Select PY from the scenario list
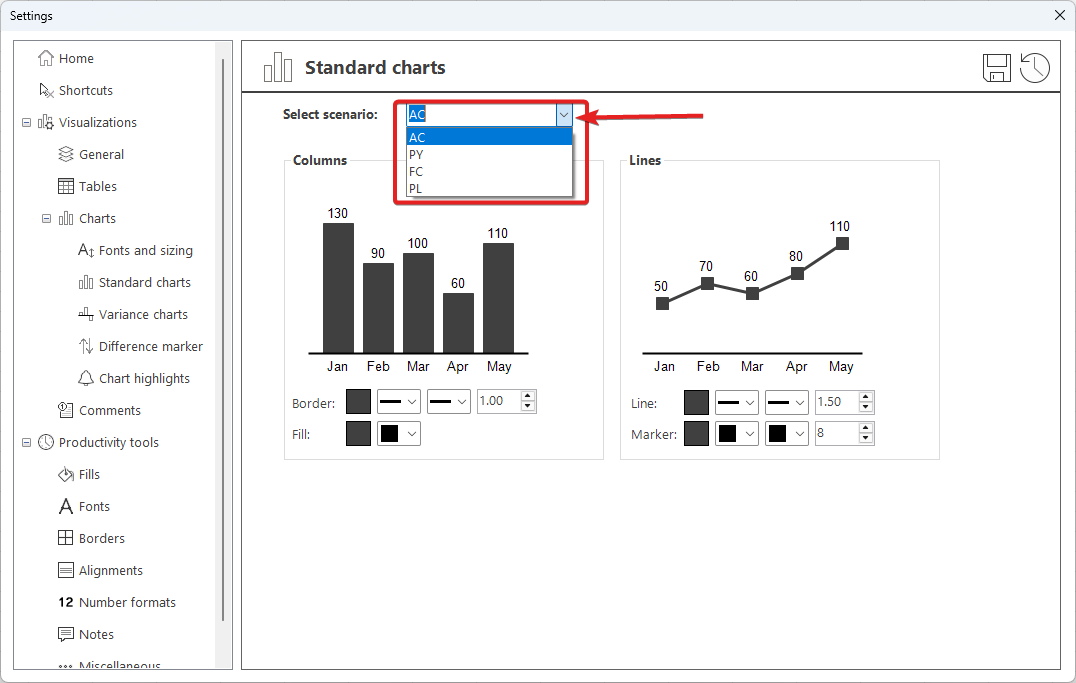Screen dimensions: 1076x683 (x=416, y=155)
